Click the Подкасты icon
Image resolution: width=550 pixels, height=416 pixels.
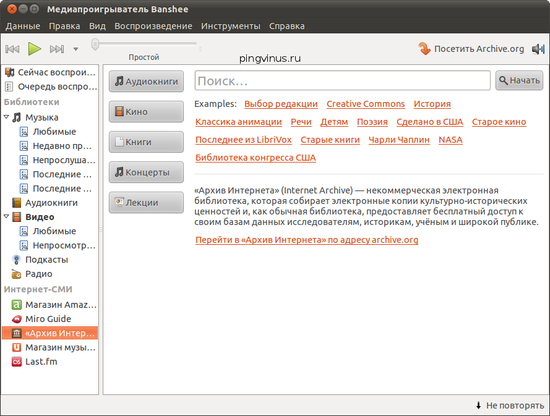16,260
